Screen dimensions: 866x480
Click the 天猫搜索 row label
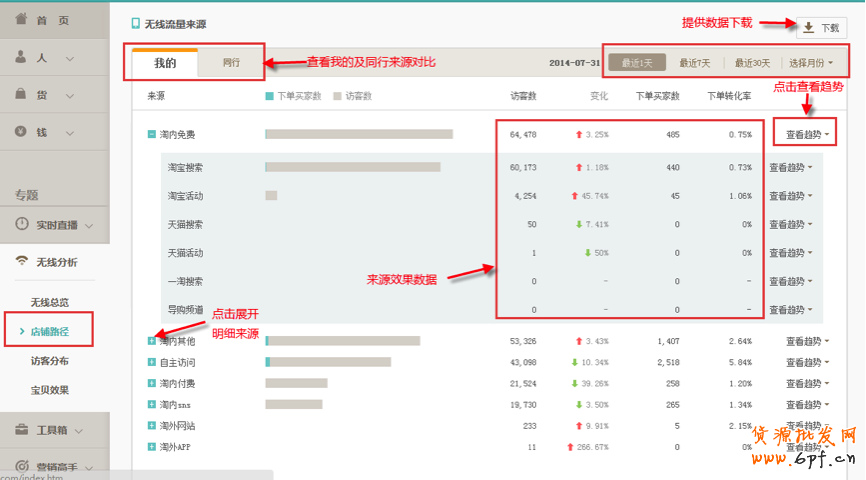pyautogui.click(x=186, y=224)
